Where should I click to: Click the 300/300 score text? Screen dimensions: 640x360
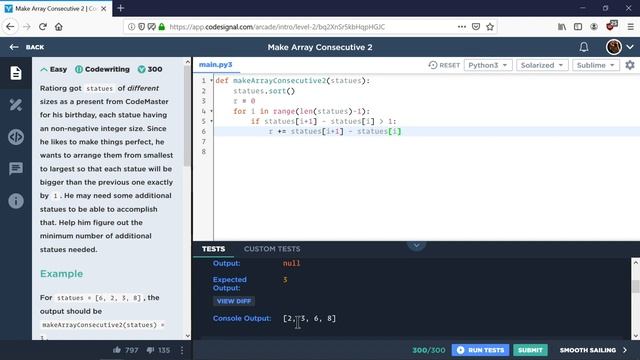pos(429,350)
